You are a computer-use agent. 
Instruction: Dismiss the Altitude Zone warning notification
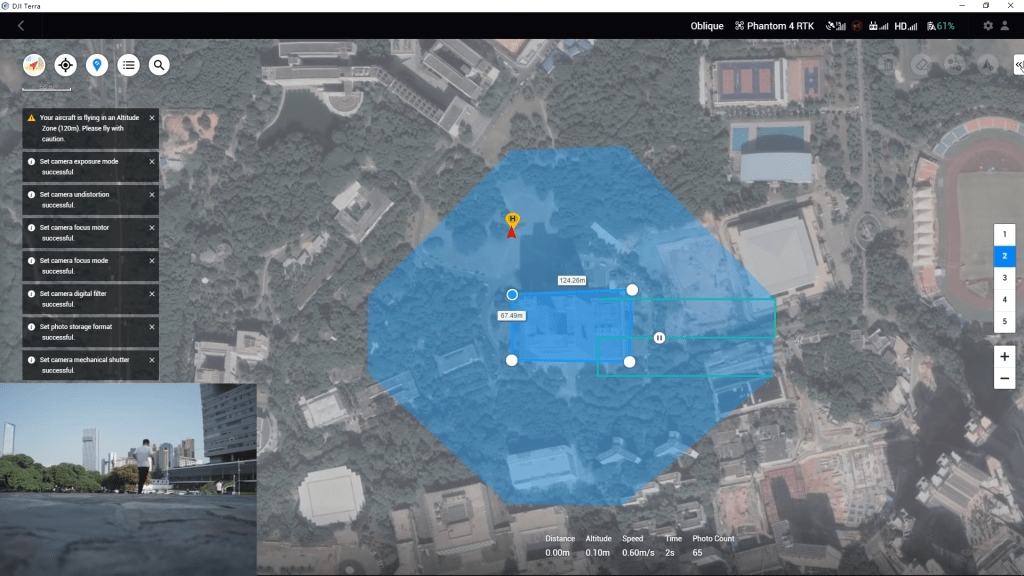[153, 116]
